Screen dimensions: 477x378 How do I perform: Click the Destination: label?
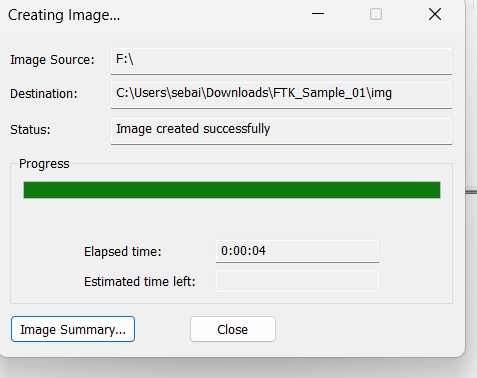coord(44,94)
